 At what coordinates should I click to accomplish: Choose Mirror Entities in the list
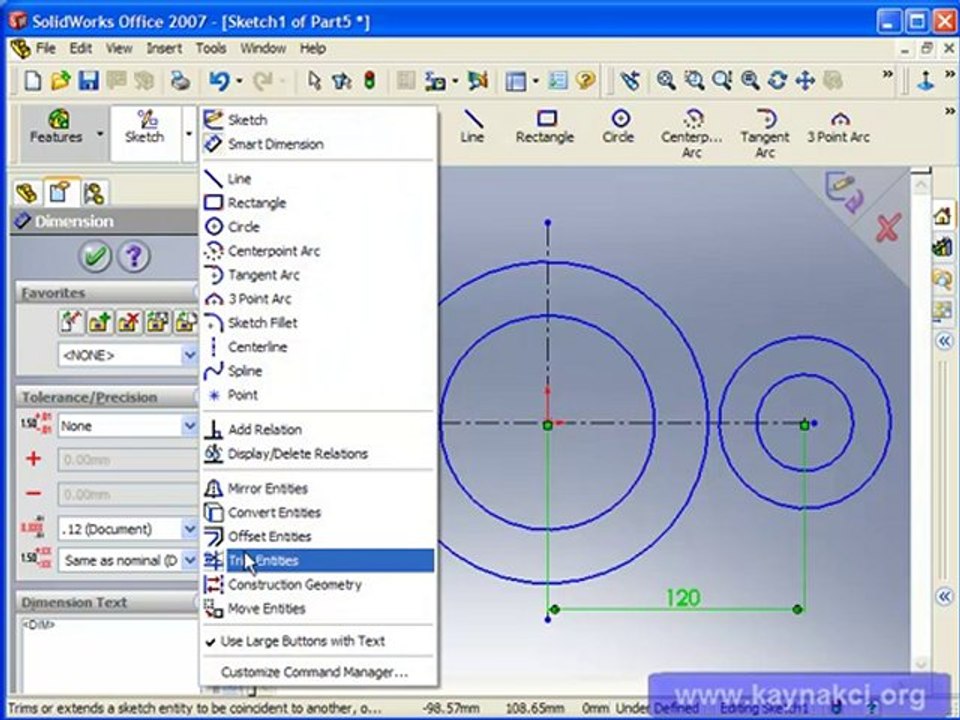(x=318, y=489)
